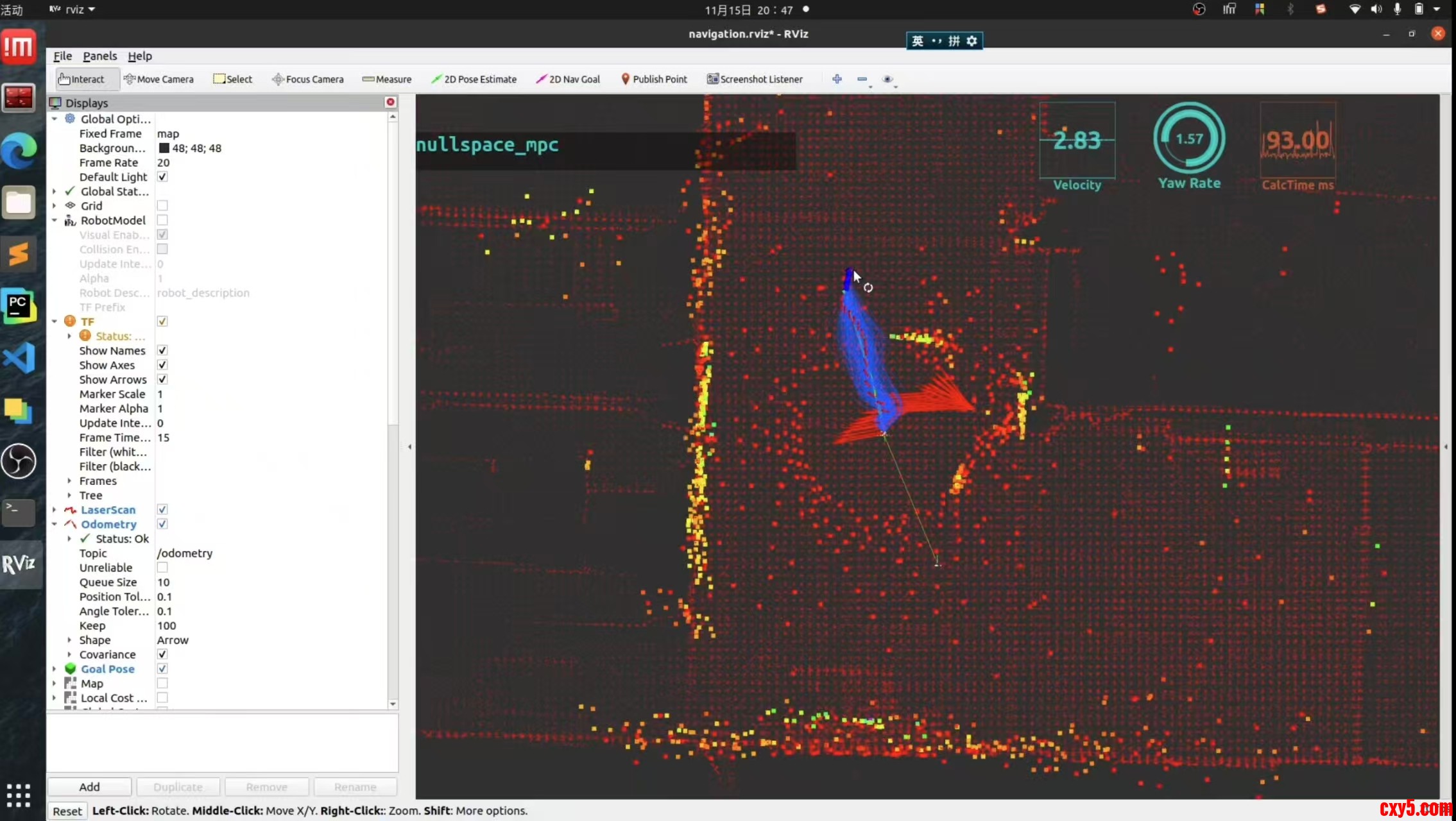1456x821 pixels.
Task: Toggle the Show Names checkbox
Action: pos(162,350)
